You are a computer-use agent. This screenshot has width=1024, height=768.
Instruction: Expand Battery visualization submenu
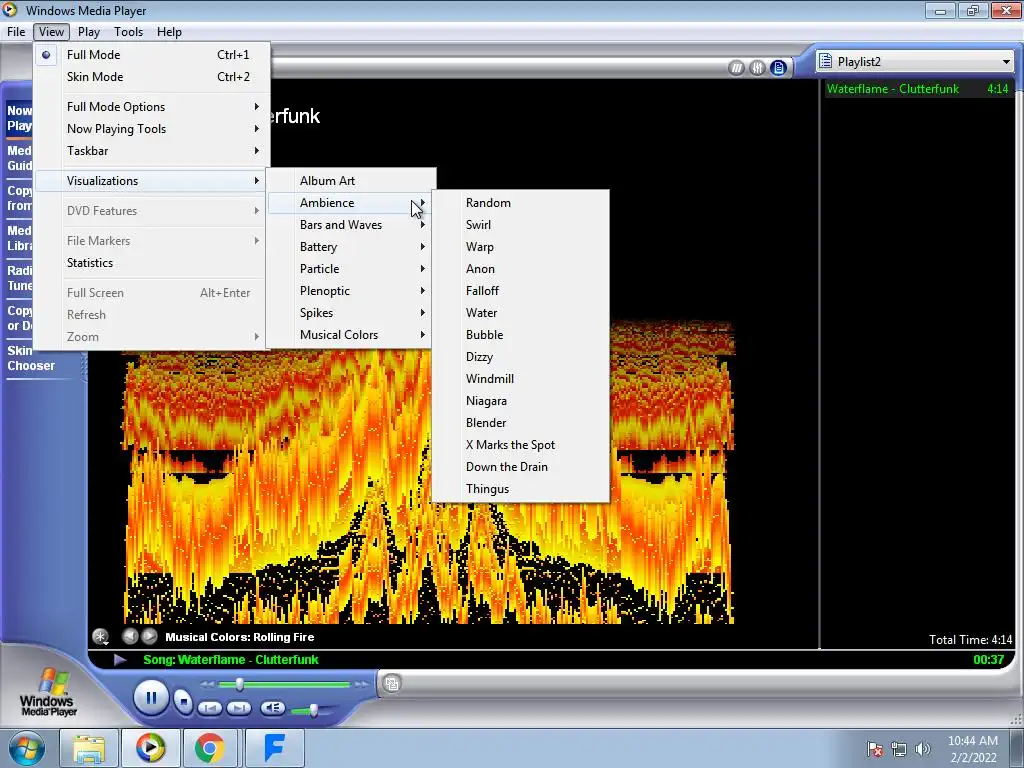click(351, 247)
